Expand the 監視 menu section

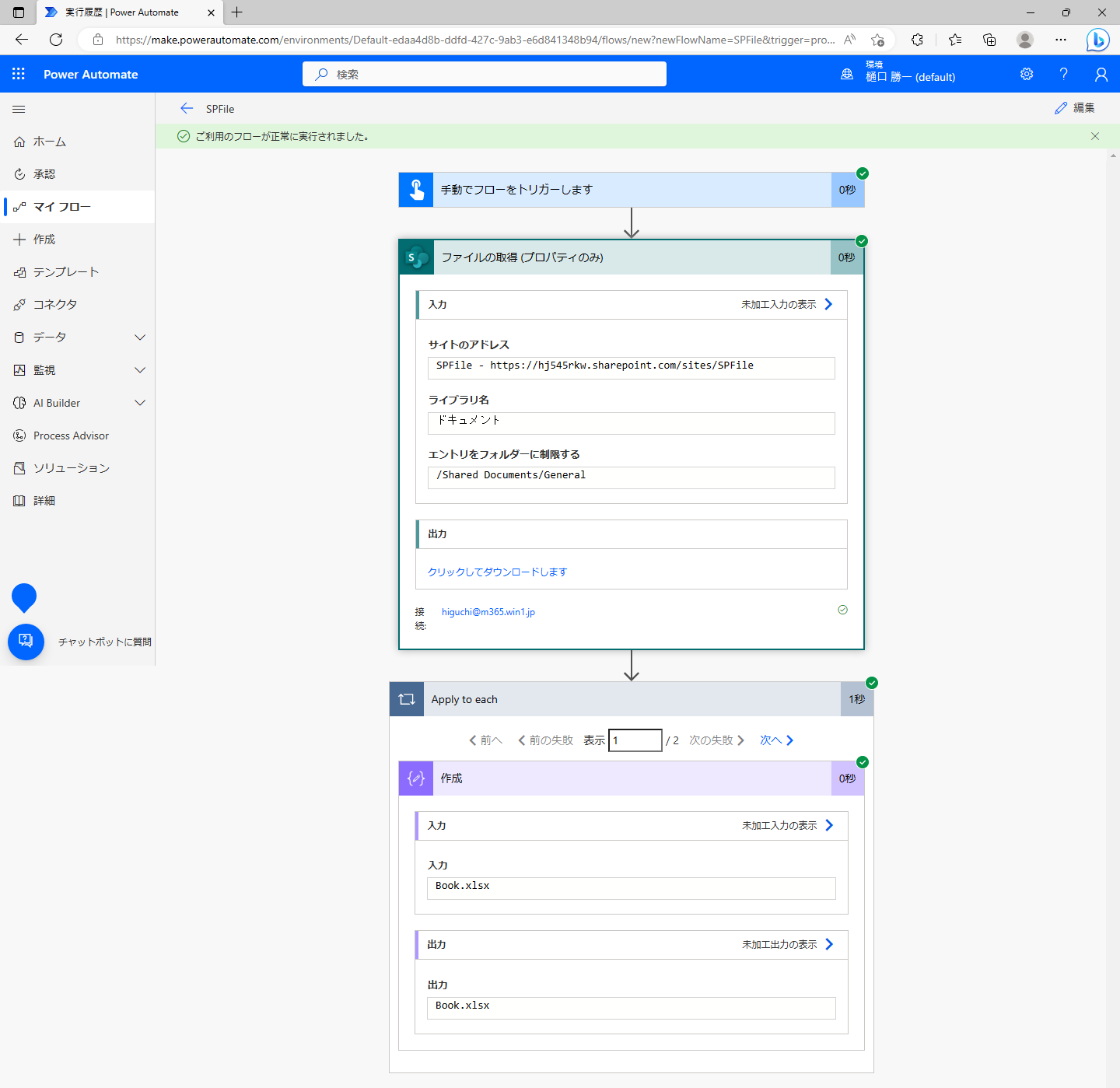pos(140,370)
